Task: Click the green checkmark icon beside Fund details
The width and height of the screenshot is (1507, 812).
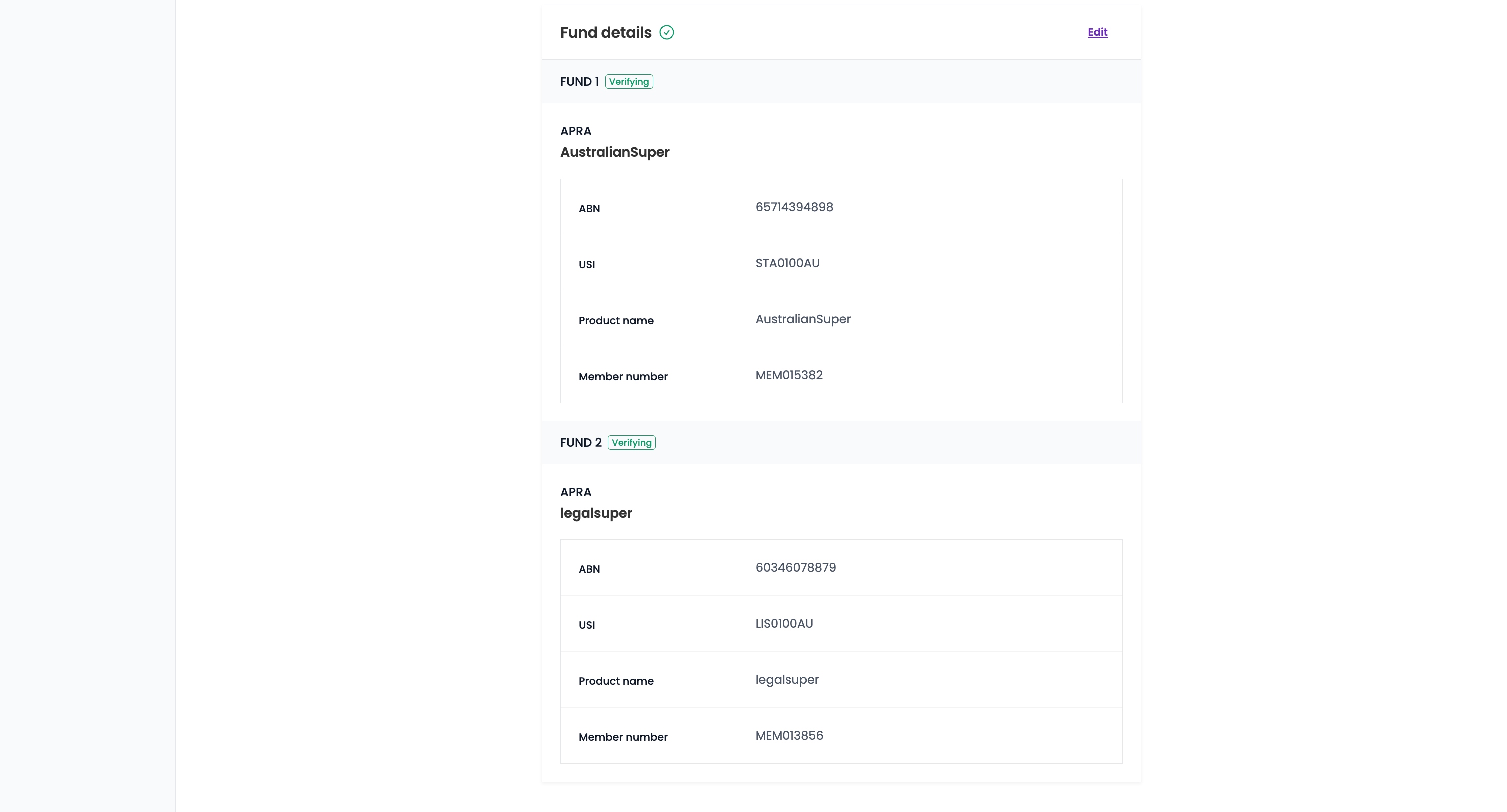Action: point(667,33)
